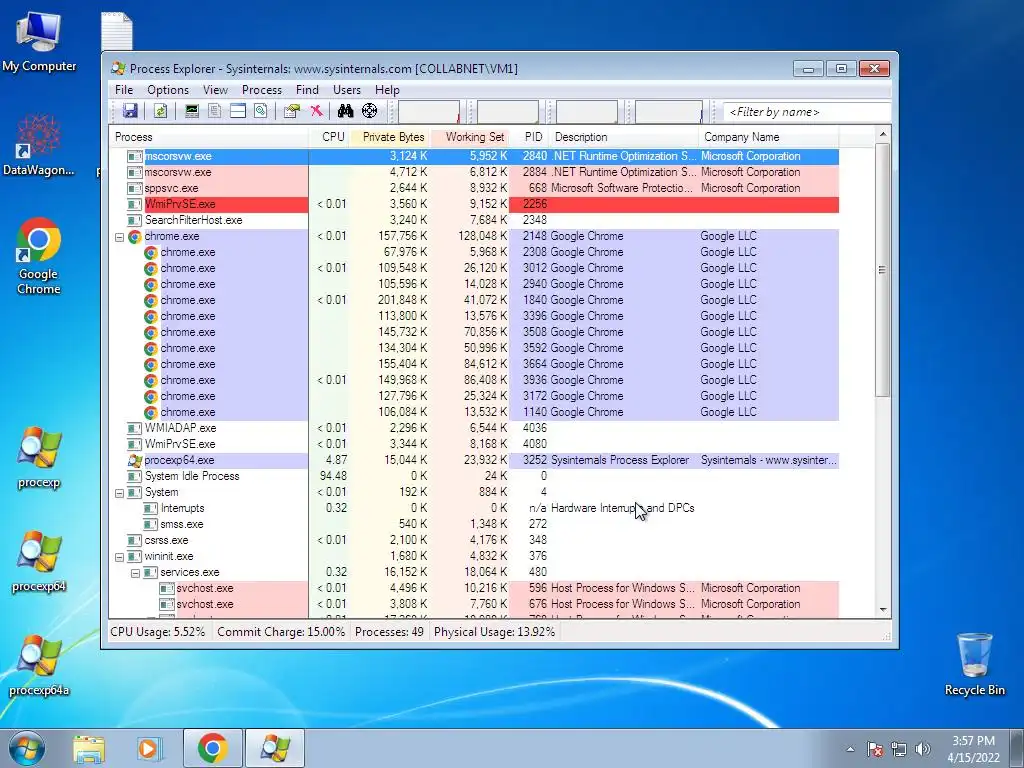The height and width of the screenshot is (768, 1024).
Task: Click the red X Kill Process icon
Action: coord(316,111)
